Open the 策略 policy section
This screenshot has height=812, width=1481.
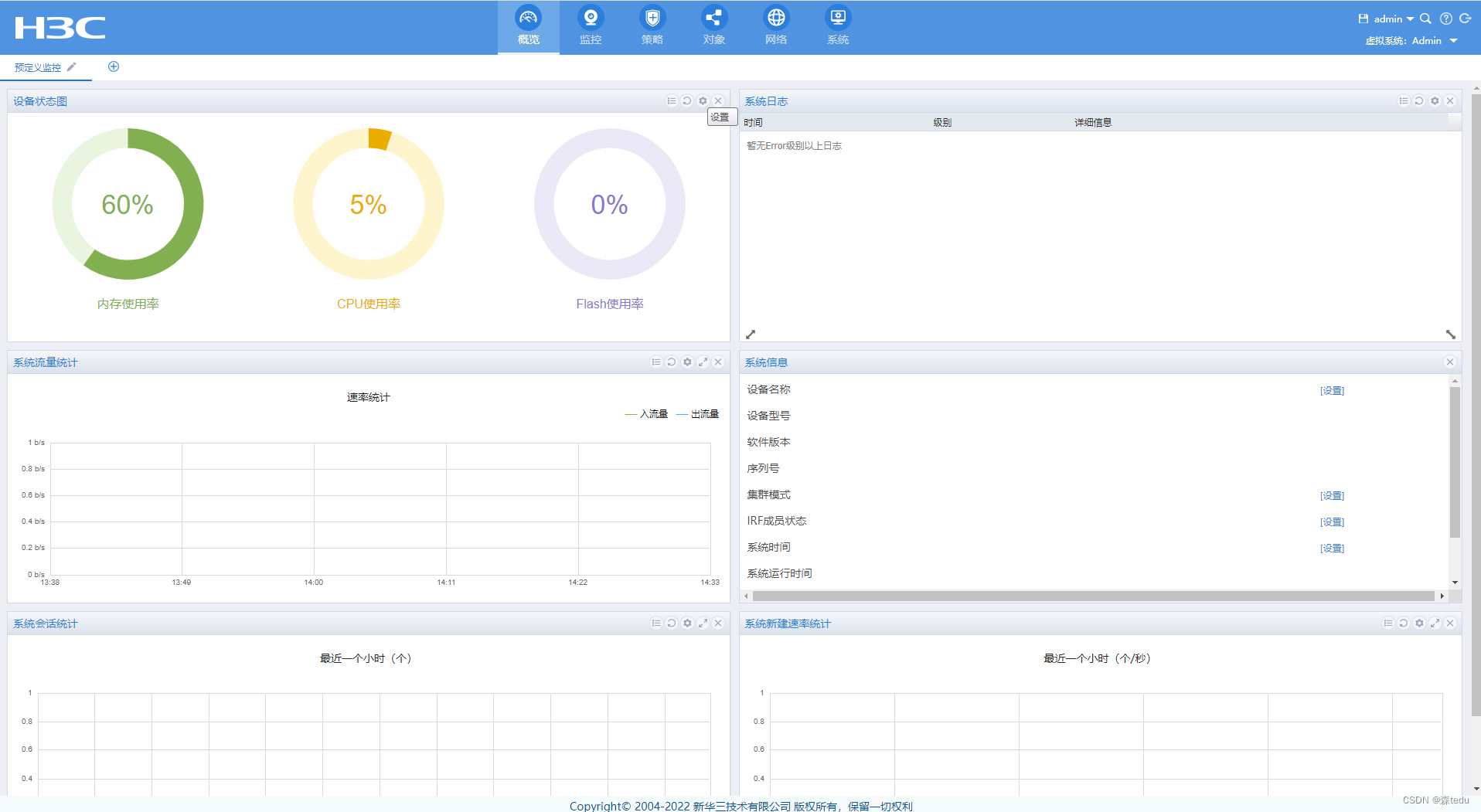click(x=652, y=27)
